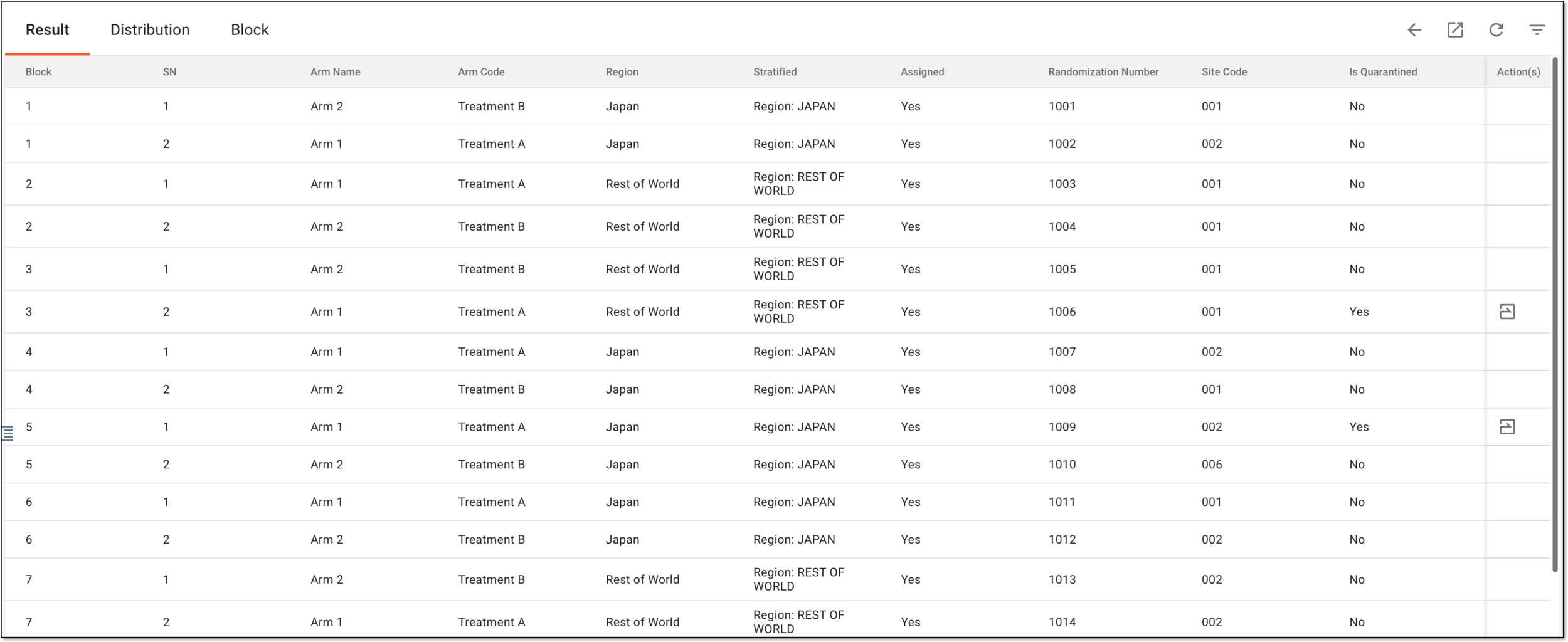Select randomization number 1010 cell

1062,465
